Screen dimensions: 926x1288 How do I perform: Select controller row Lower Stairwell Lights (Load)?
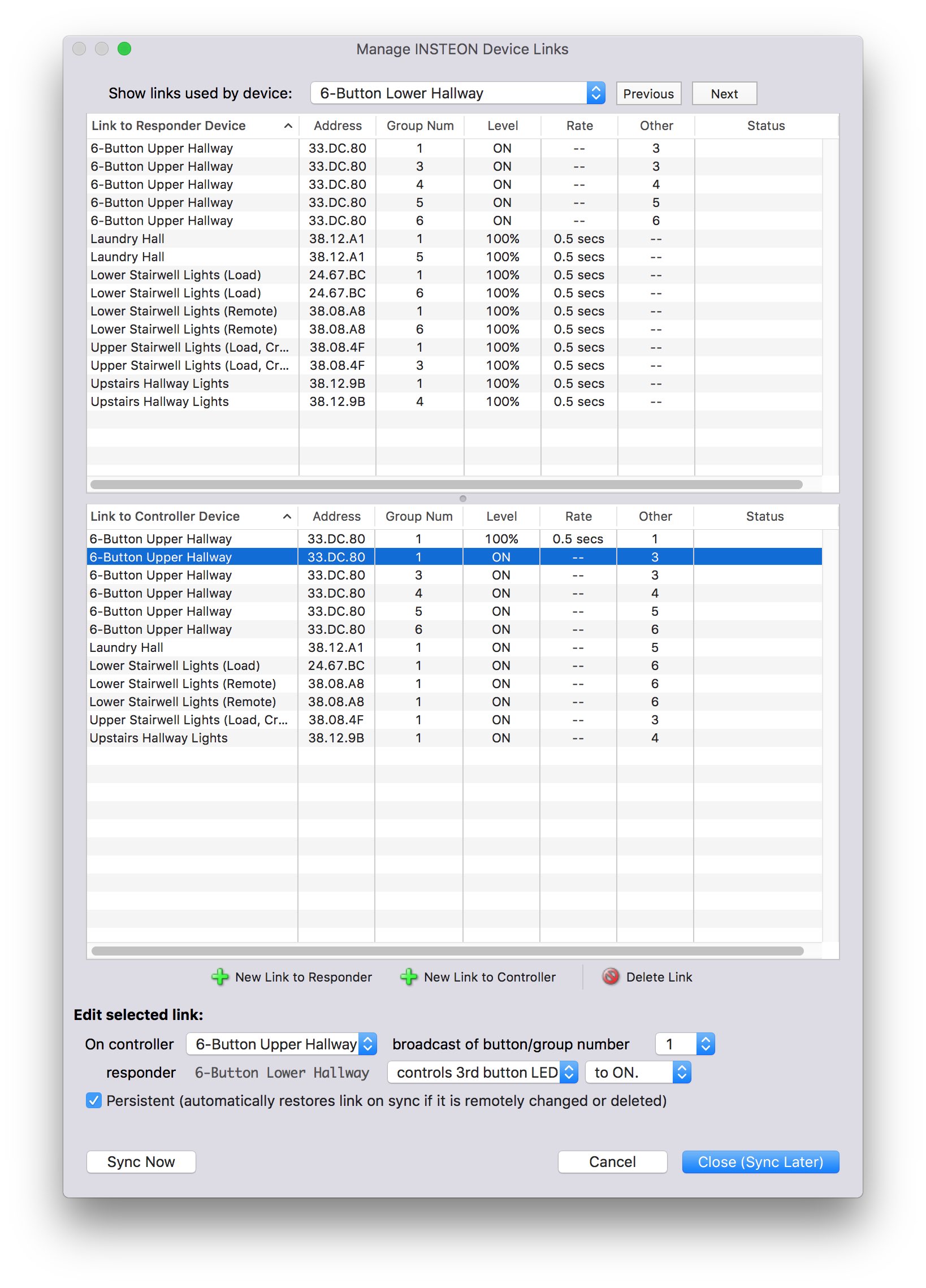click(x=454, y=665)
